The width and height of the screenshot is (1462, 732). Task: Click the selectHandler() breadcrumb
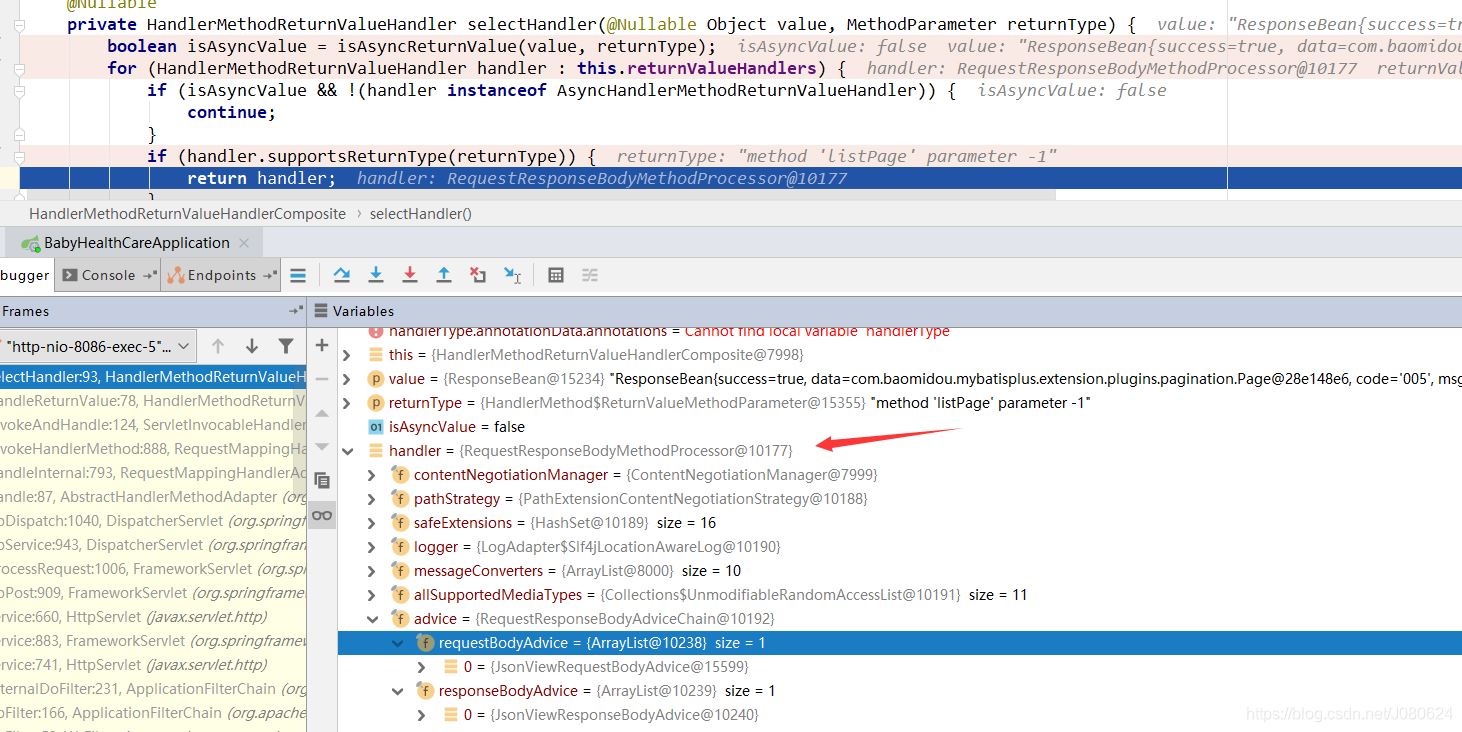tap(420, 214)
